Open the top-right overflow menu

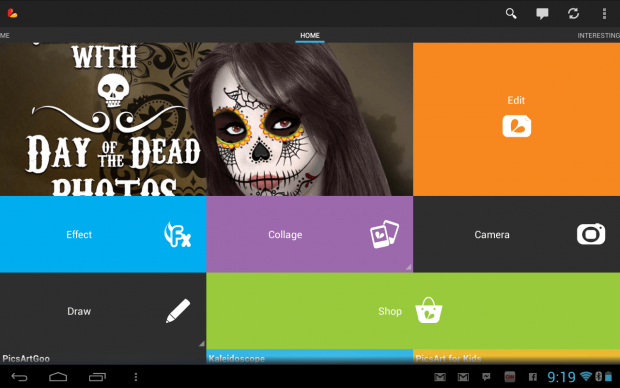[x=604, y=13]
